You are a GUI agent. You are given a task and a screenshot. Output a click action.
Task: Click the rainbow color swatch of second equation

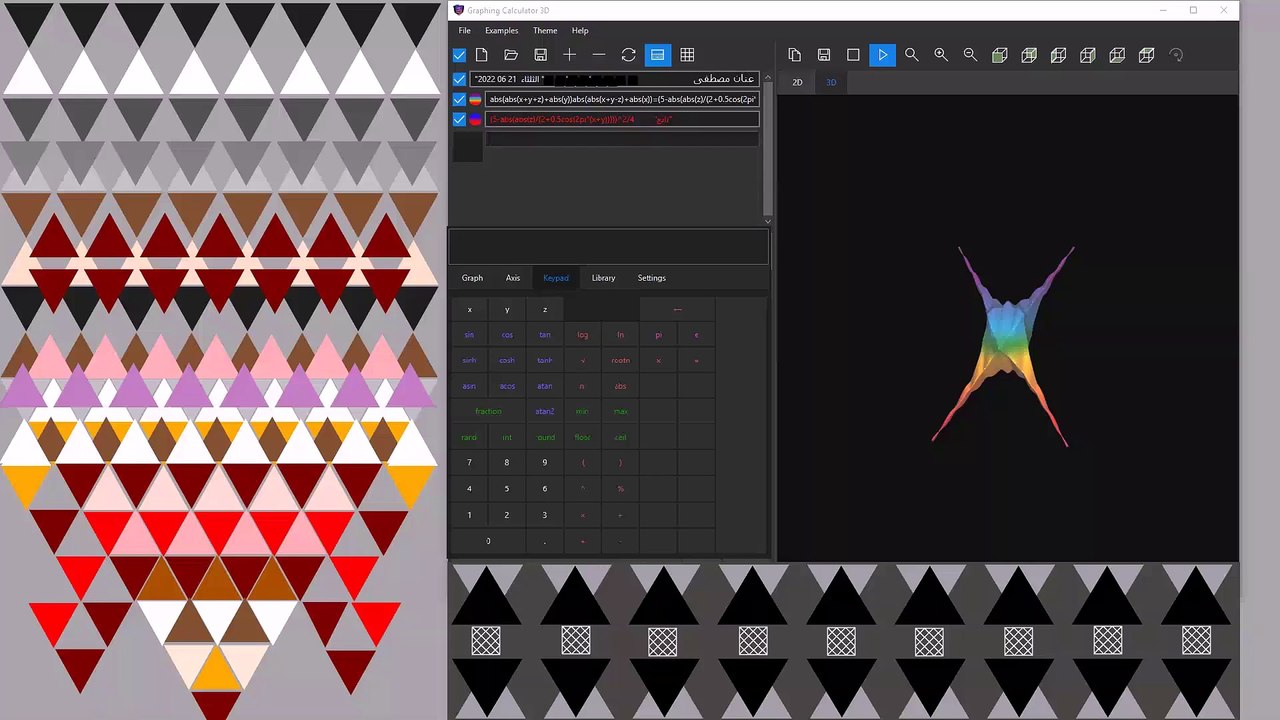point(475,99)
